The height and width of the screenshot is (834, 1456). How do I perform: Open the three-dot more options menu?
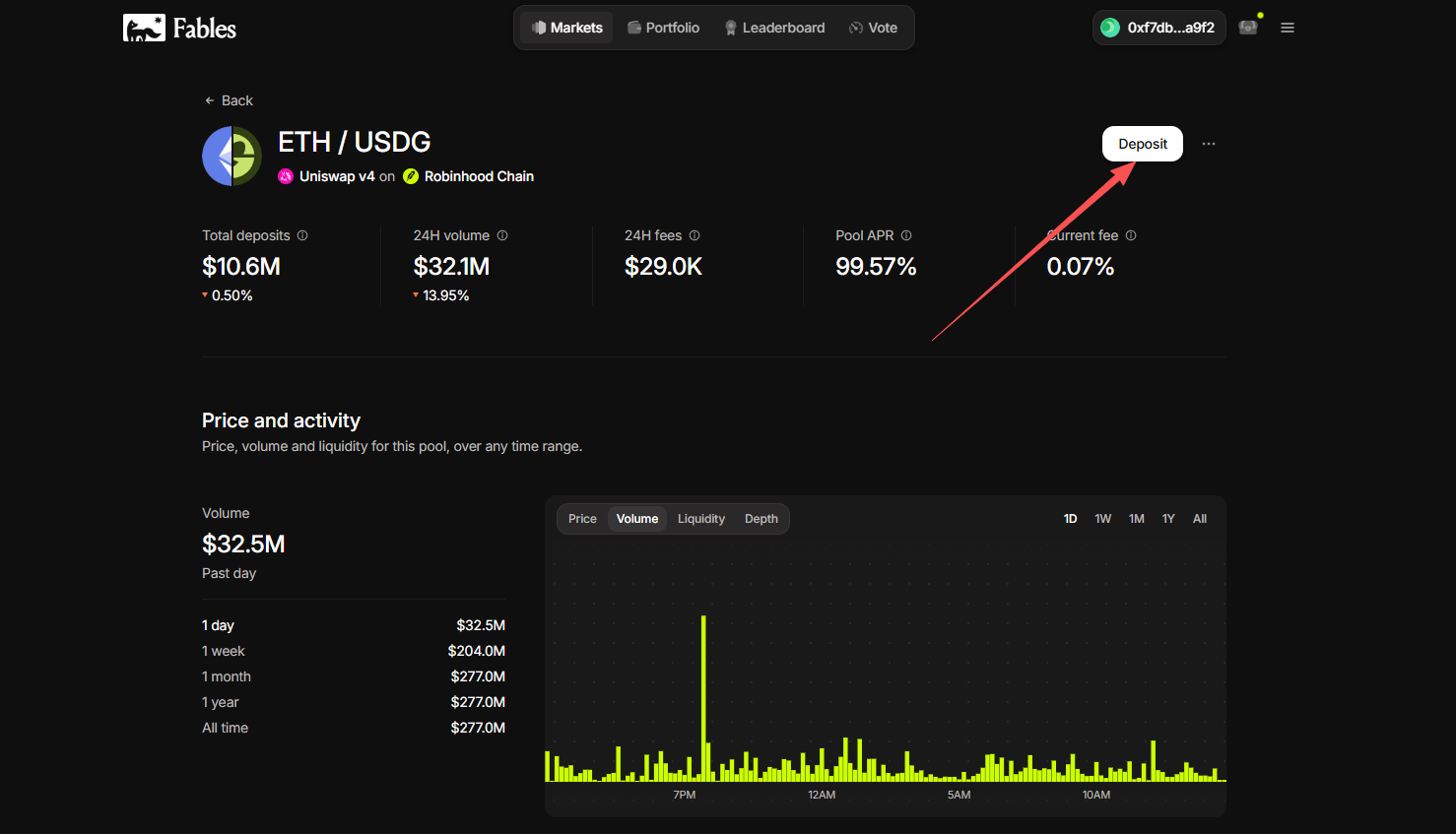[x=1209, y=144]
